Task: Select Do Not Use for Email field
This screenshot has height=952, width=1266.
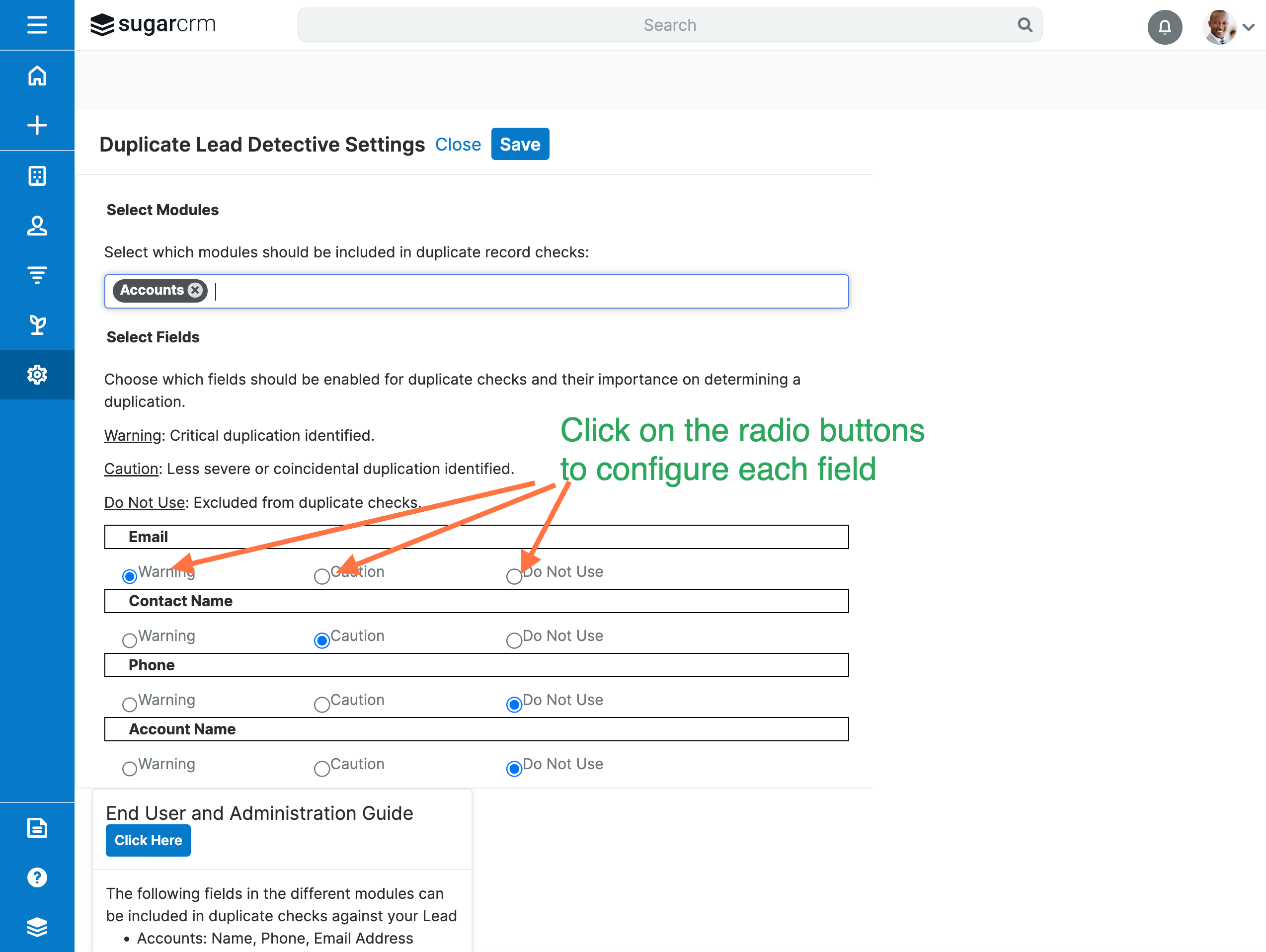Action: 515,576
